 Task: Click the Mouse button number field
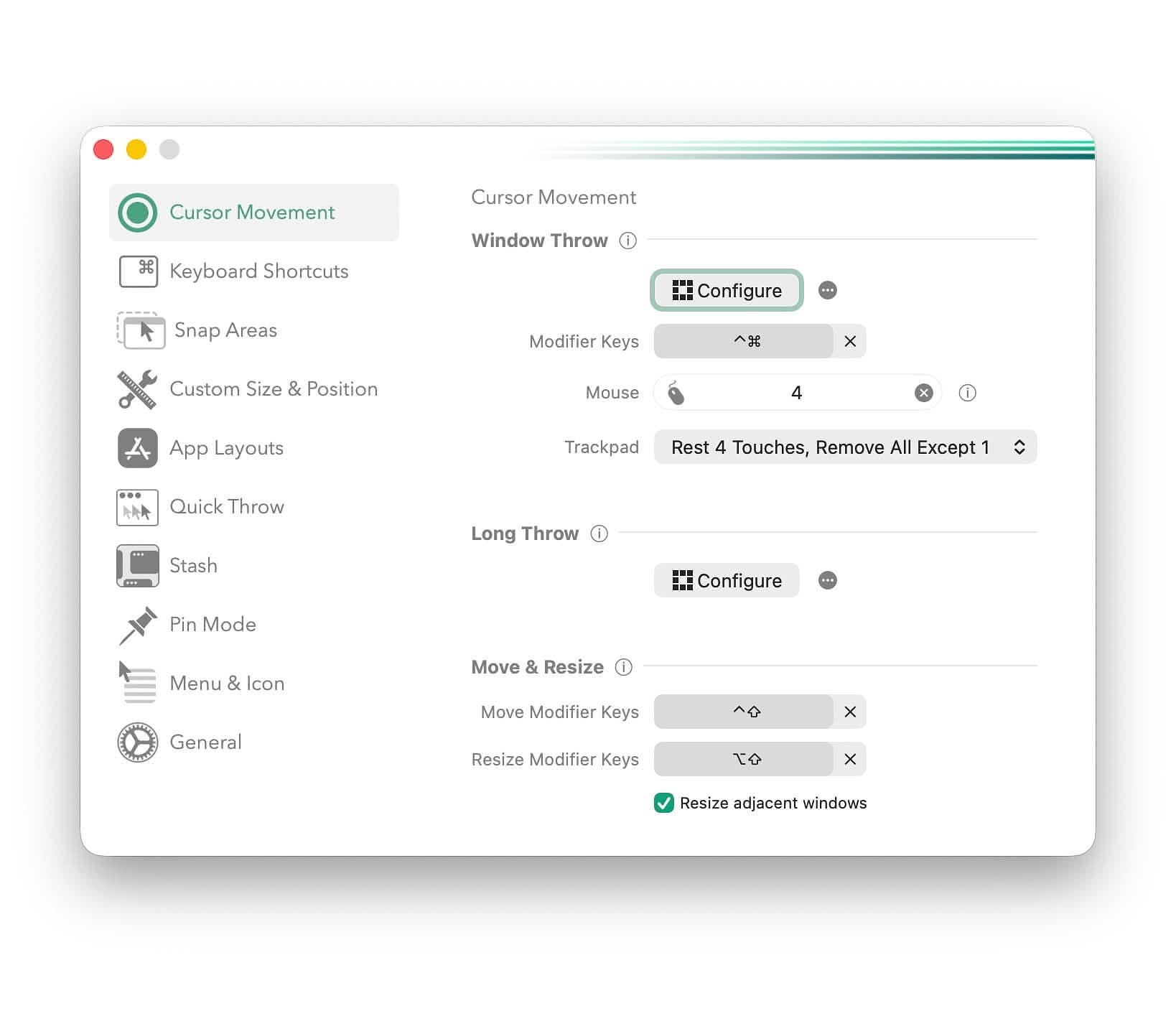[x=796, y=392]
